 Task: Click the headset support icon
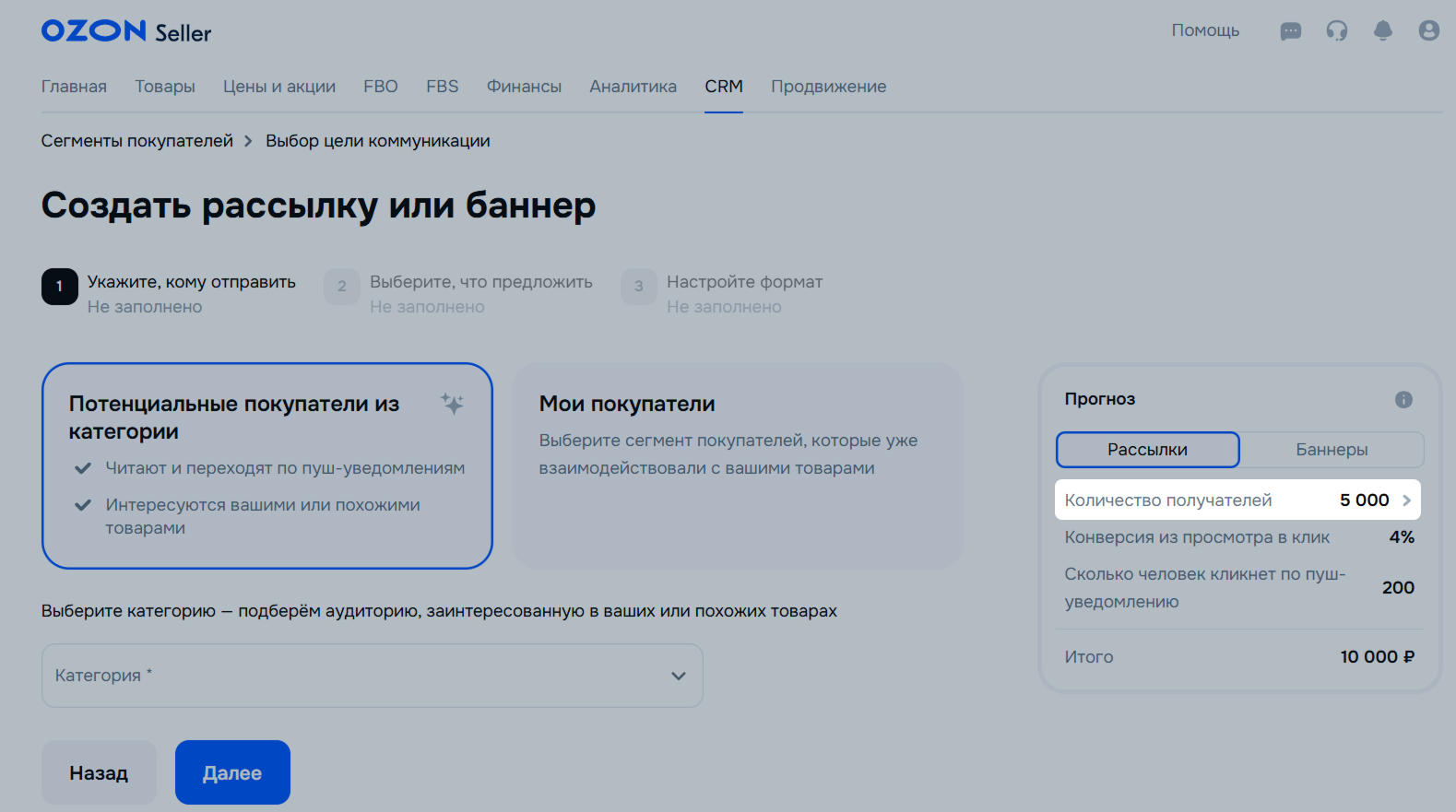[x=1336, y=31]
